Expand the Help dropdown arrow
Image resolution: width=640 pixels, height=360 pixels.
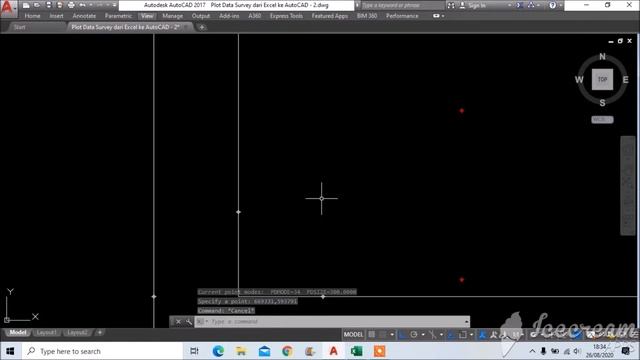tap(560, 6)
